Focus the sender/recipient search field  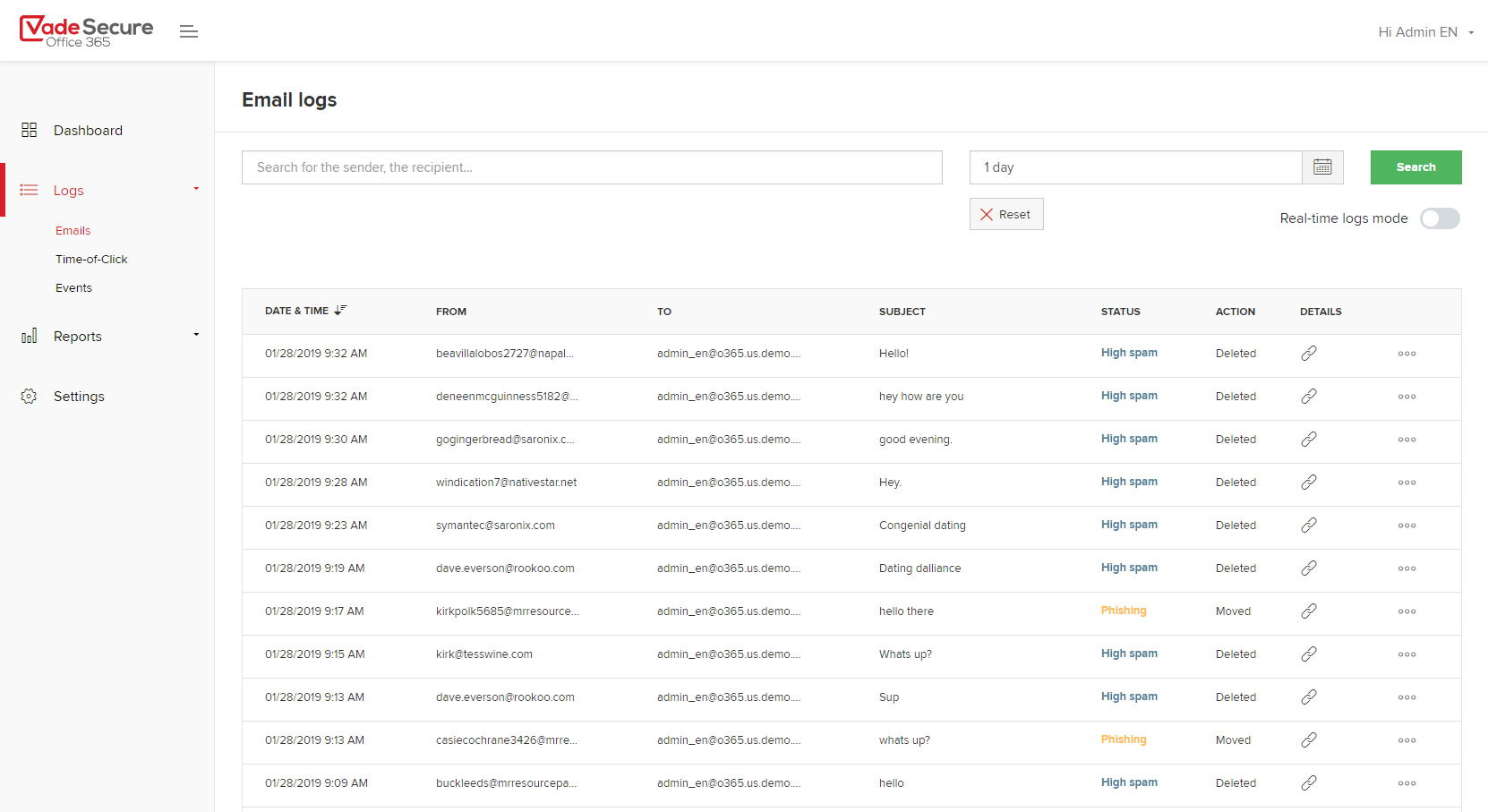pyautogui.click(x=591, y=167)
